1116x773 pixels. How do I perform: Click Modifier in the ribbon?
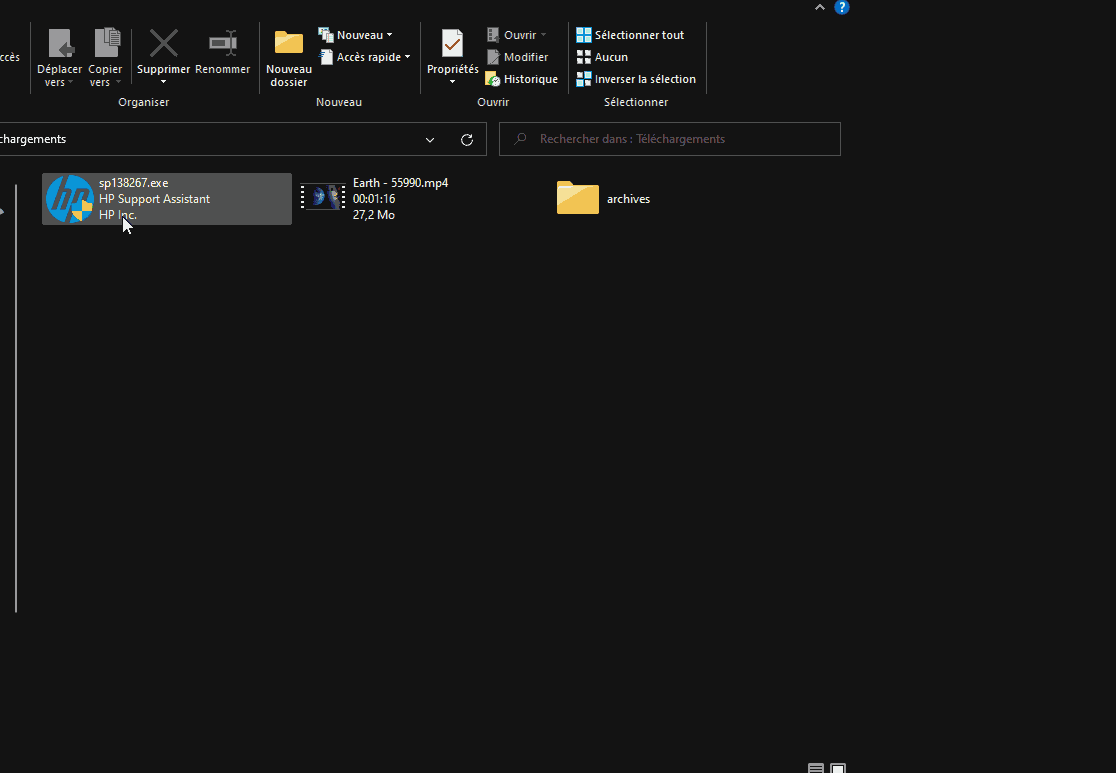517,57
